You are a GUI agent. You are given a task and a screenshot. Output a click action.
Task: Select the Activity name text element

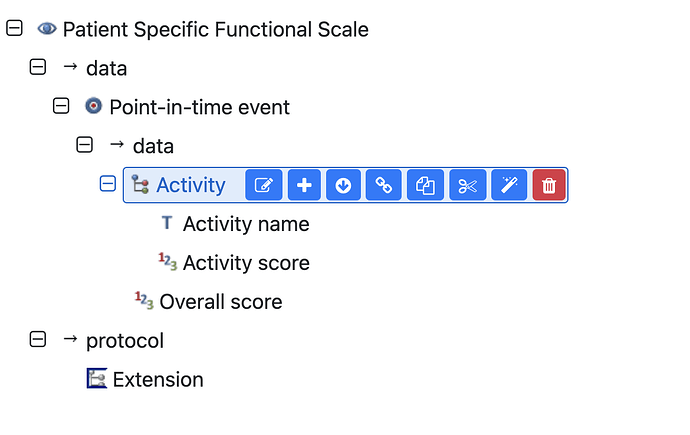click(x=245, y=224)
